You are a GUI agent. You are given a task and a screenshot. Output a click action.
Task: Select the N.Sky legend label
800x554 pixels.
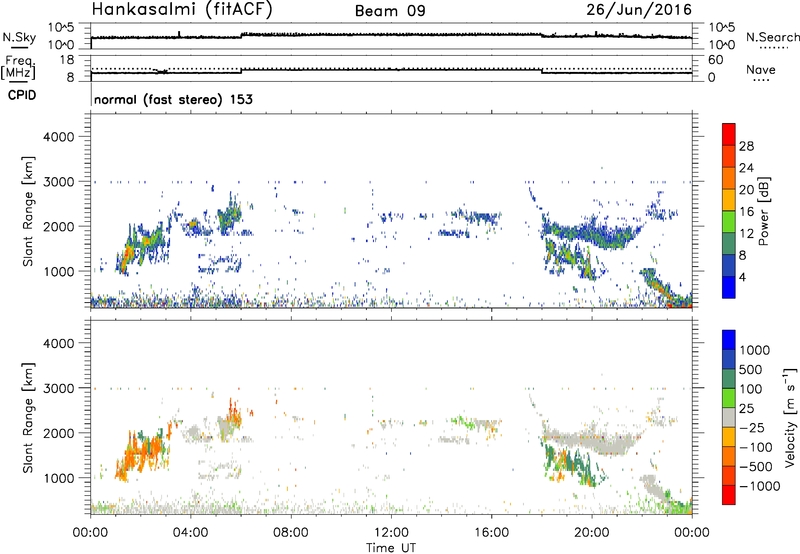pos(19,37)
